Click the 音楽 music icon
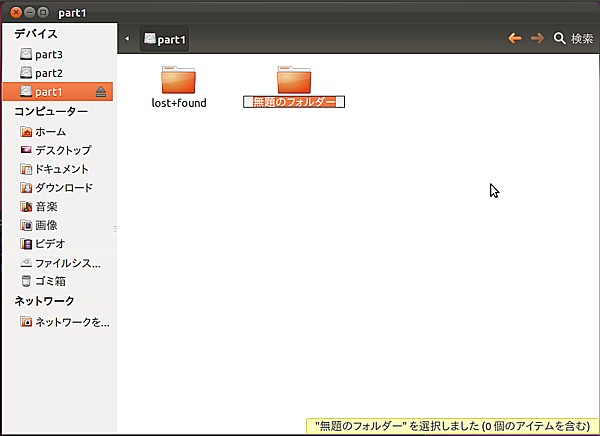This screenshot has height=436, width=600. tap(26, 207)
